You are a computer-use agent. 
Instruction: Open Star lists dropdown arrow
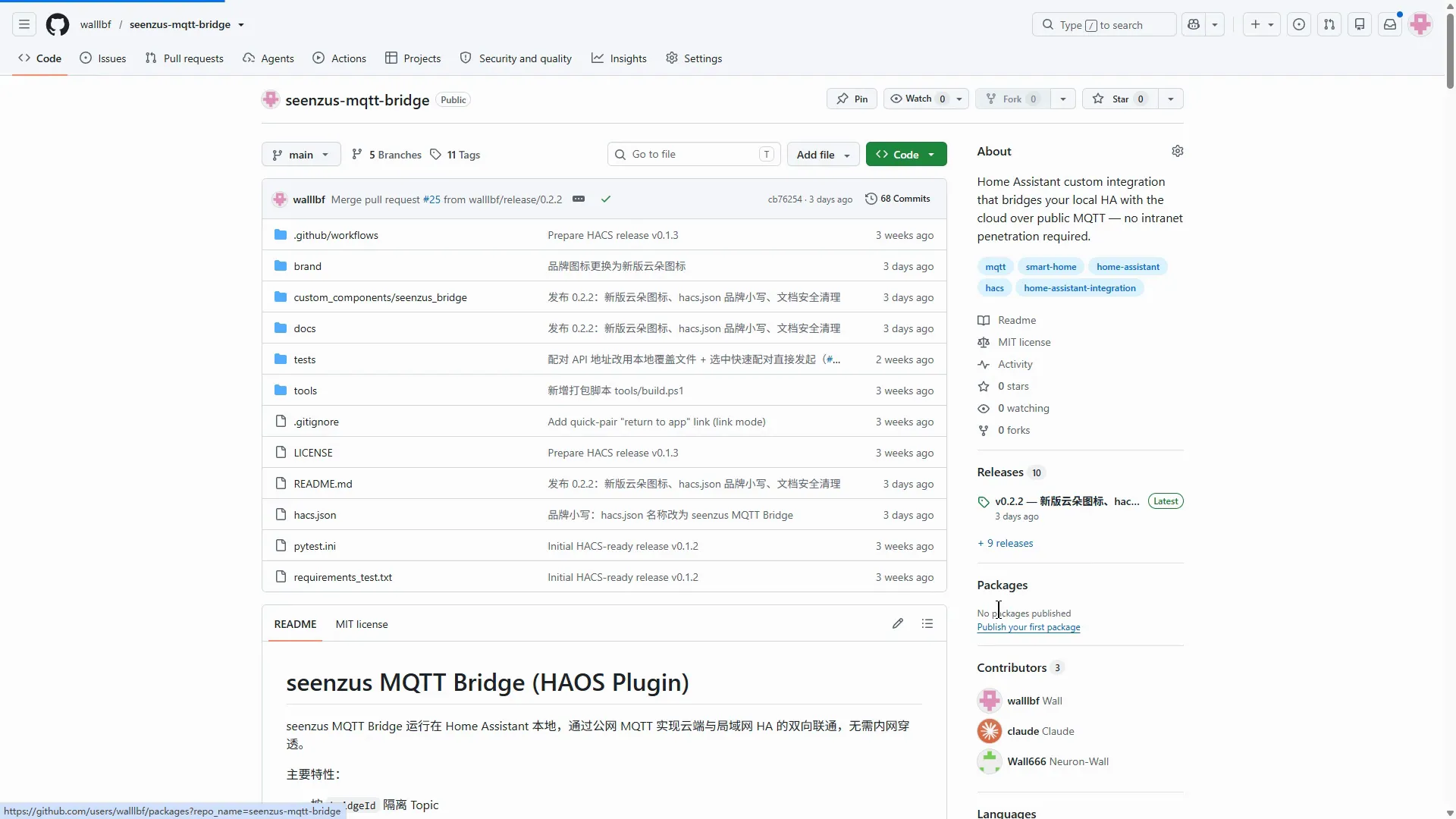pyautogui.click(x=1171, y=99)
